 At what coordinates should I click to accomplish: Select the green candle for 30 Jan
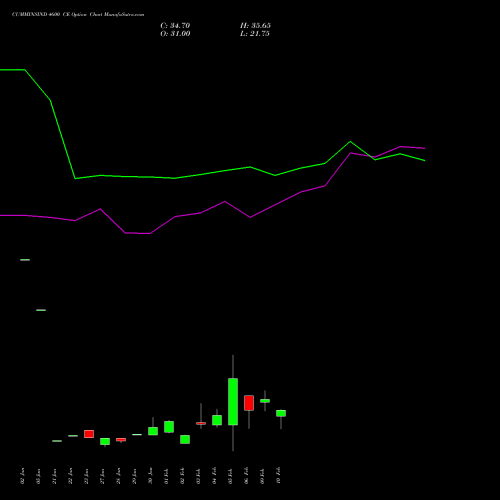click(x=153, y=431)
